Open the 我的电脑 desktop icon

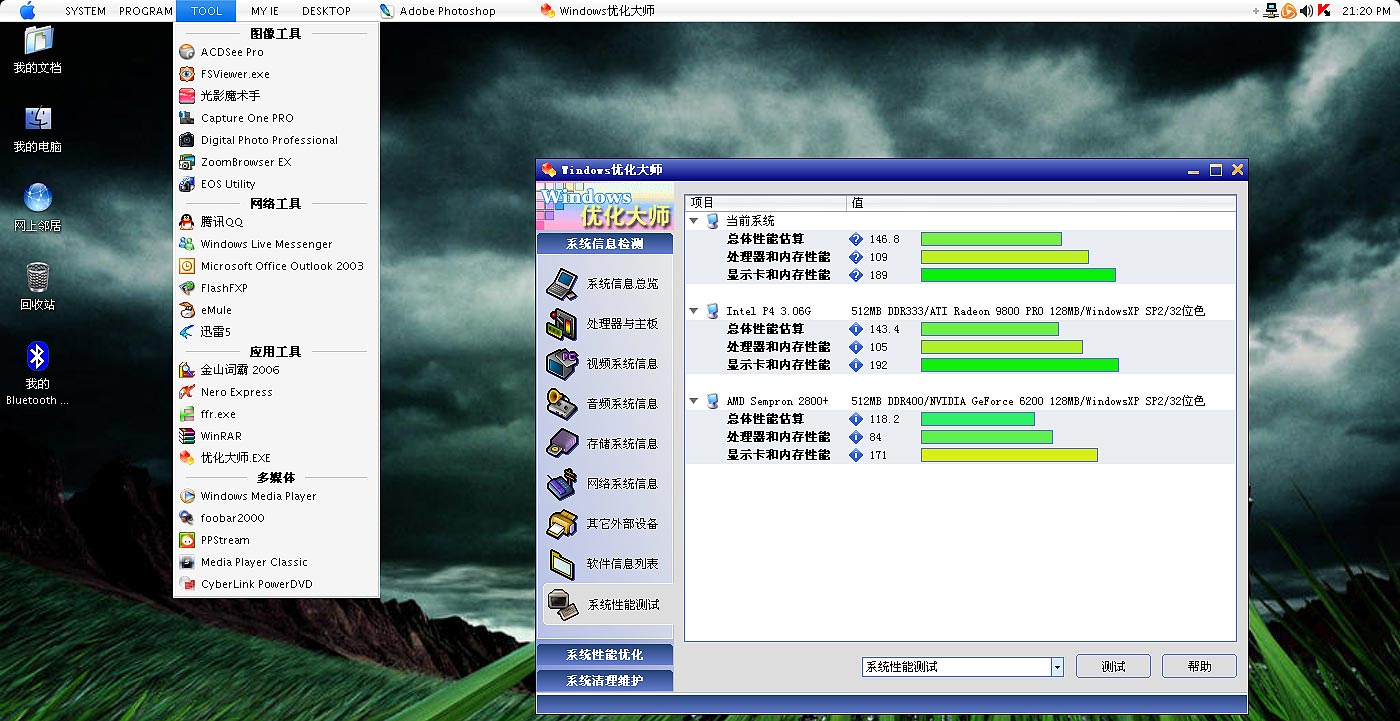38,130
